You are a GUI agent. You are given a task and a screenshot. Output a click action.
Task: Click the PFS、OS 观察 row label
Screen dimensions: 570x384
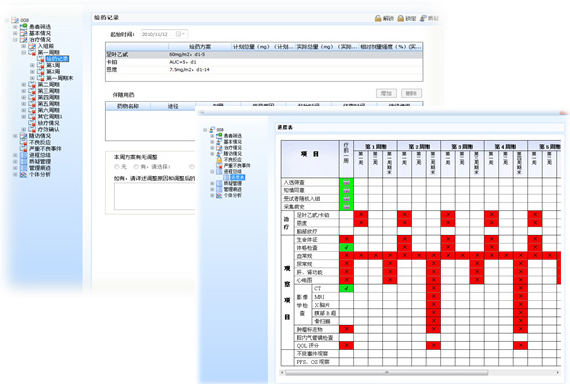pos(313,362)
